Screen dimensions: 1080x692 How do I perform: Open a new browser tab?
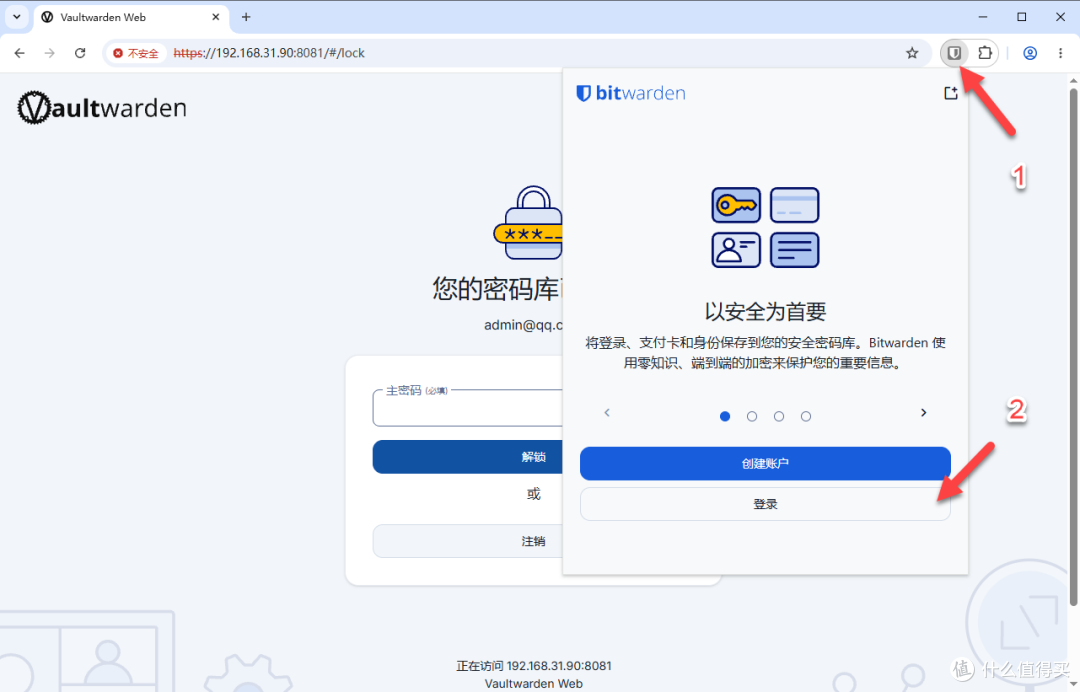coord(246,17)
